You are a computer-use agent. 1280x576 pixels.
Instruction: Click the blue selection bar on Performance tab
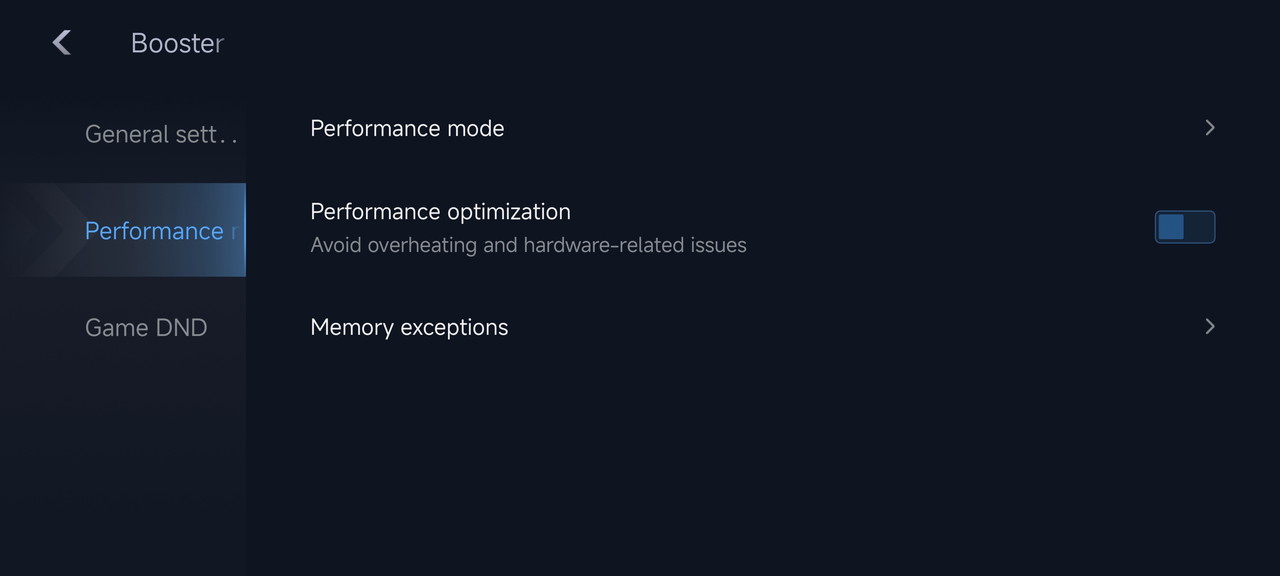pyautogui.click(x=244, y=230)
